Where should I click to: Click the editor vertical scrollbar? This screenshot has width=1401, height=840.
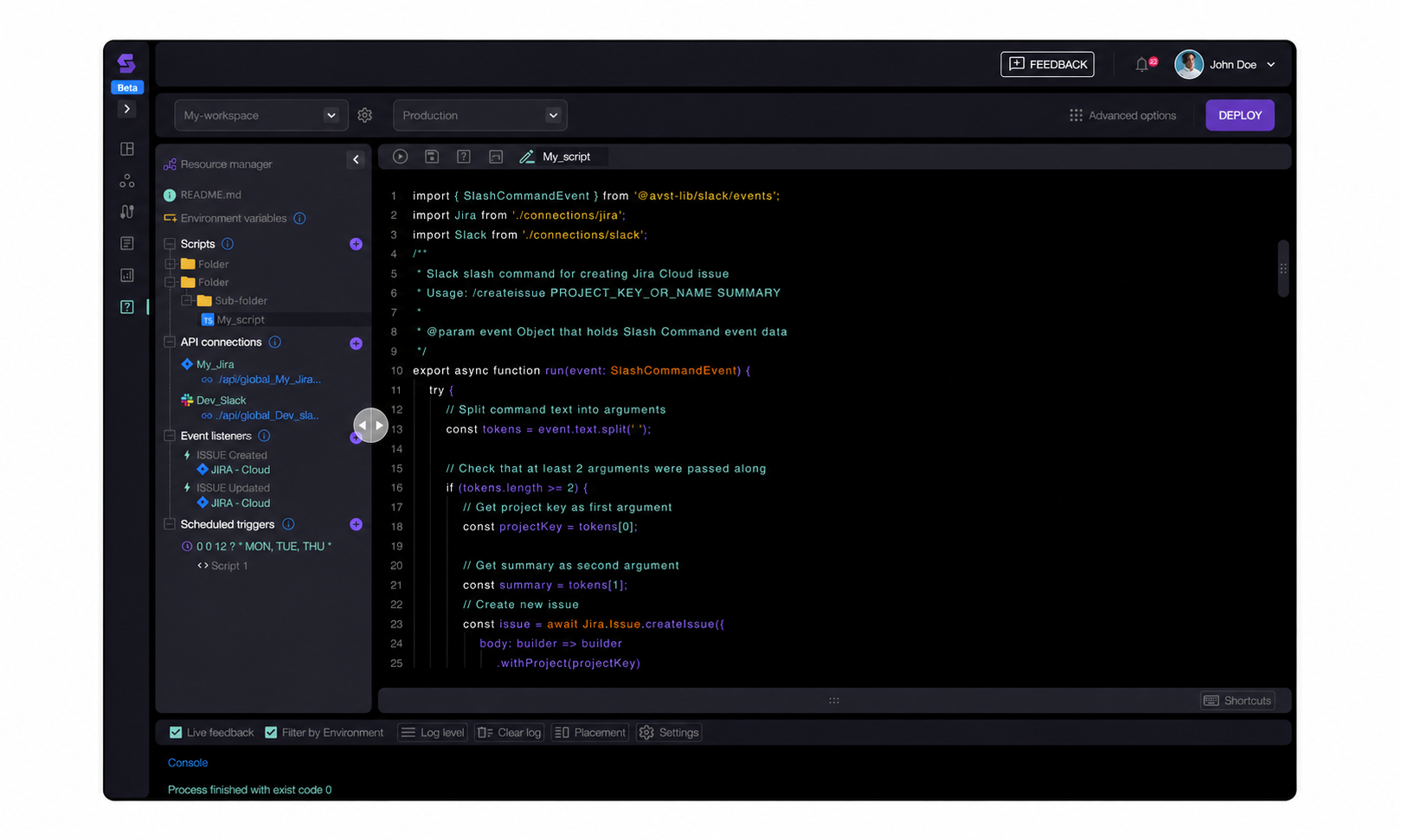(1283, 269)
